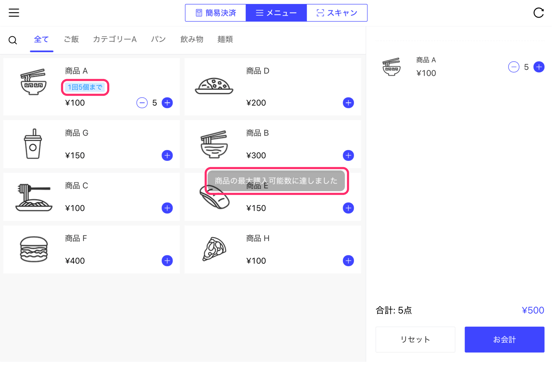Click the refresh icon at top right
This screenshot has width=552, height=365.
[538, 13]
